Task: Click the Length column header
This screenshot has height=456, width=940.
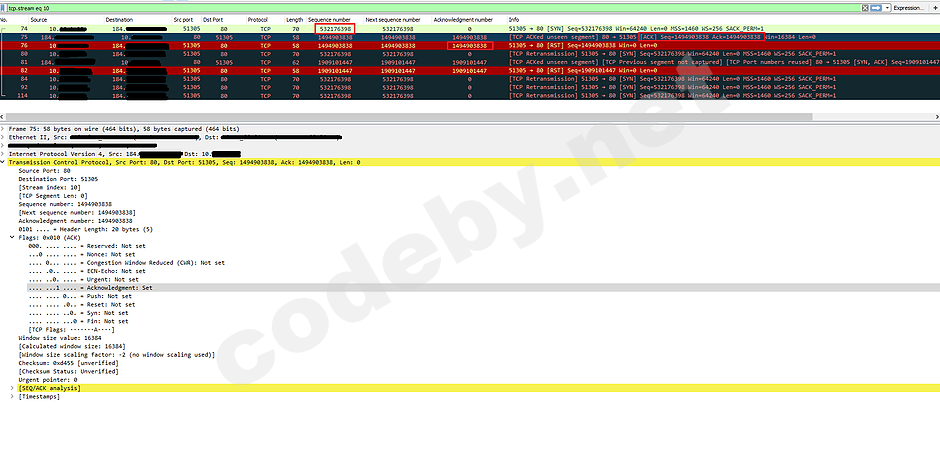Action: [x=294, y=20]
